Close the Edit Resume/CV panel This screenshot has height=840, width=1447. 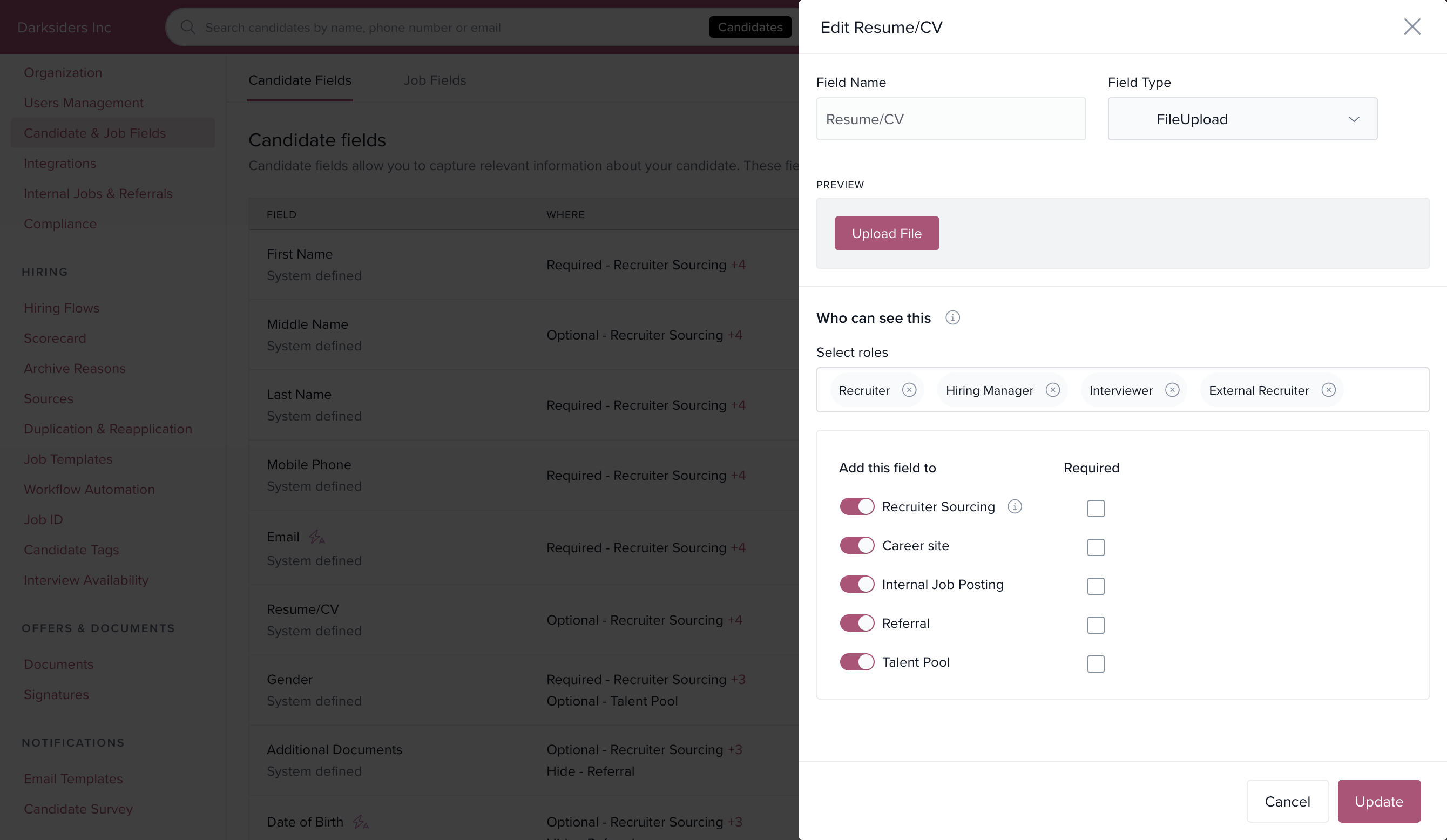coord(1412,26)
